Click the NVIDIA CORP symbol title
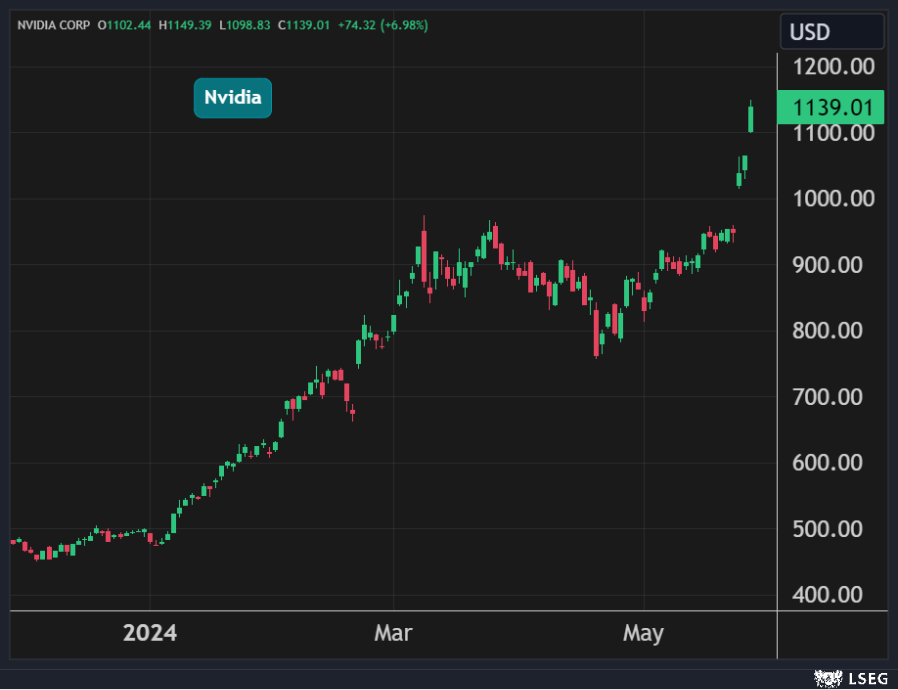 point(52,25)
